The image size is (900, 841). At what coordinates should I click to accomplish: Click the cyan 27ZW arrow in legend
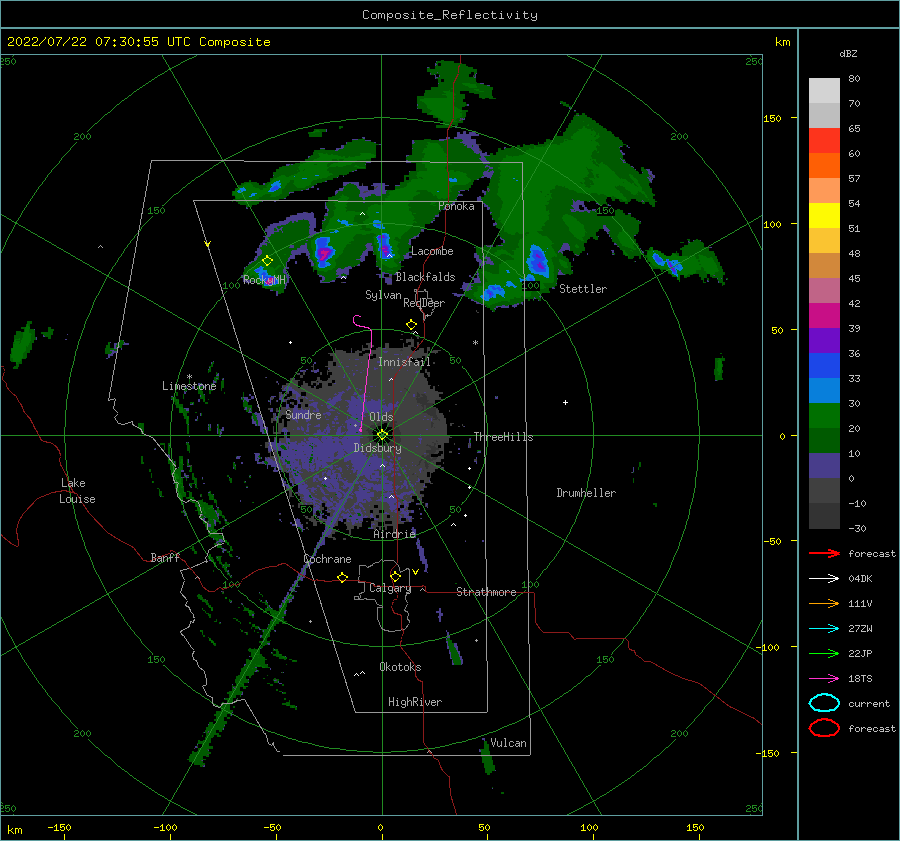(x=824, y=629)
